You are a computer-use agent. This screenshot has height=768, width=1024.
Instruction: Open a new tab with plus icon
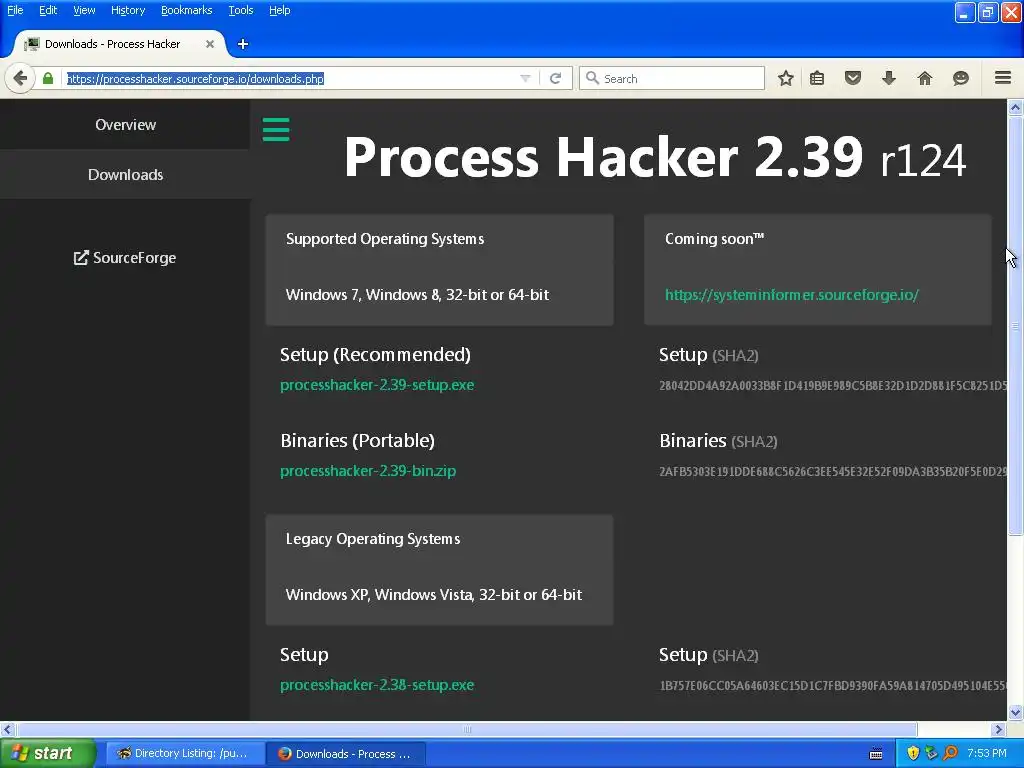(243, 44)
